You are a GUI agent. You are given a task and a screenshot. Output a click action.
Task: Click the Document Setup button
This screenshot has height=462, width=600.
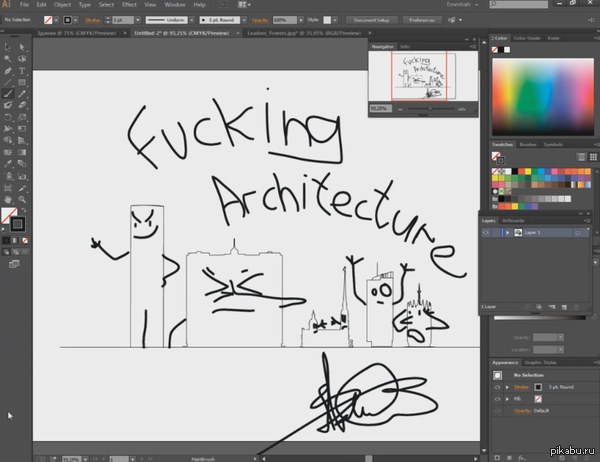(x=369, y=19)
